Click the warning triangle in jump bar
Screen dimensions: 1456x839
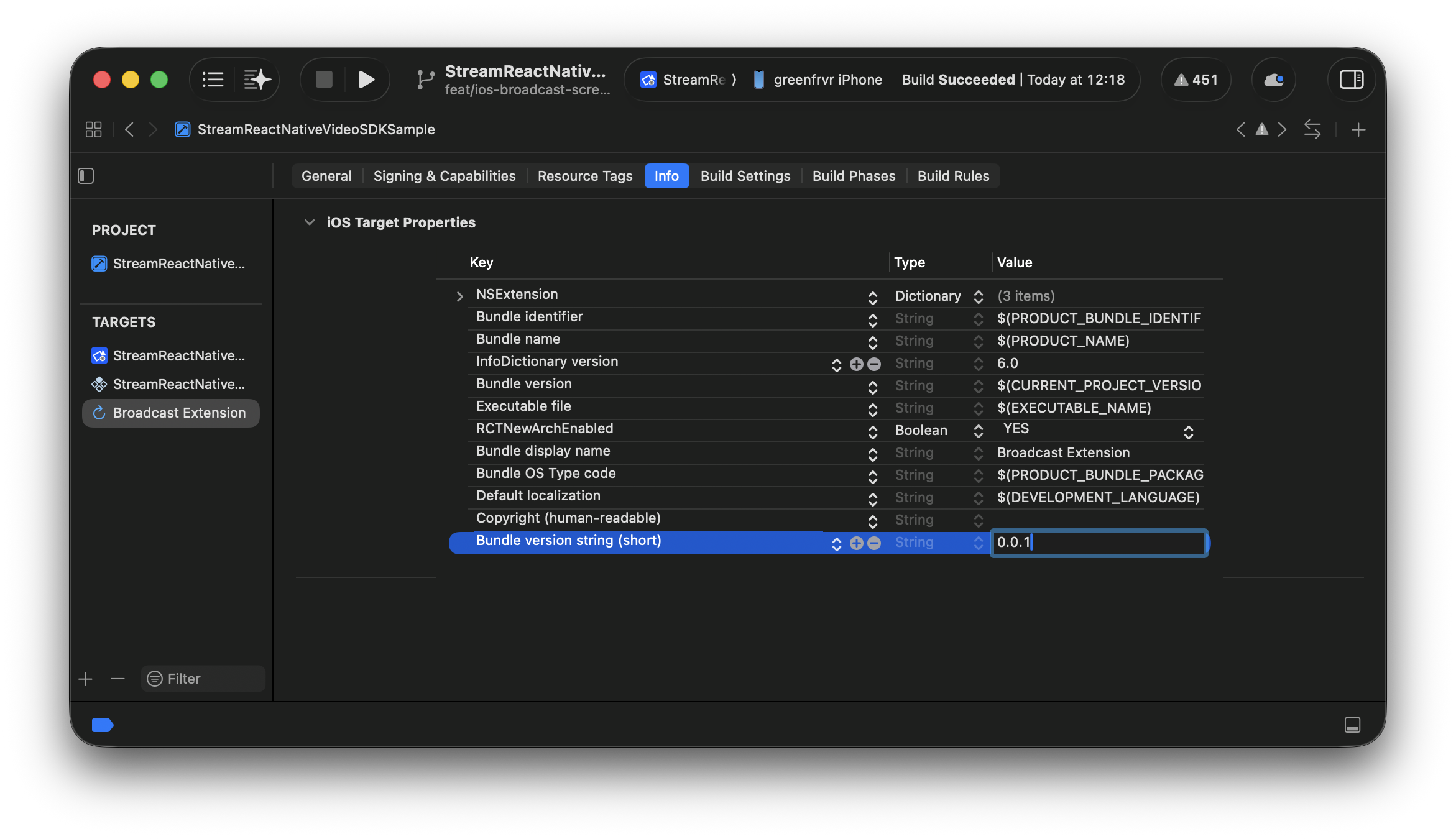pos(1261,129)
